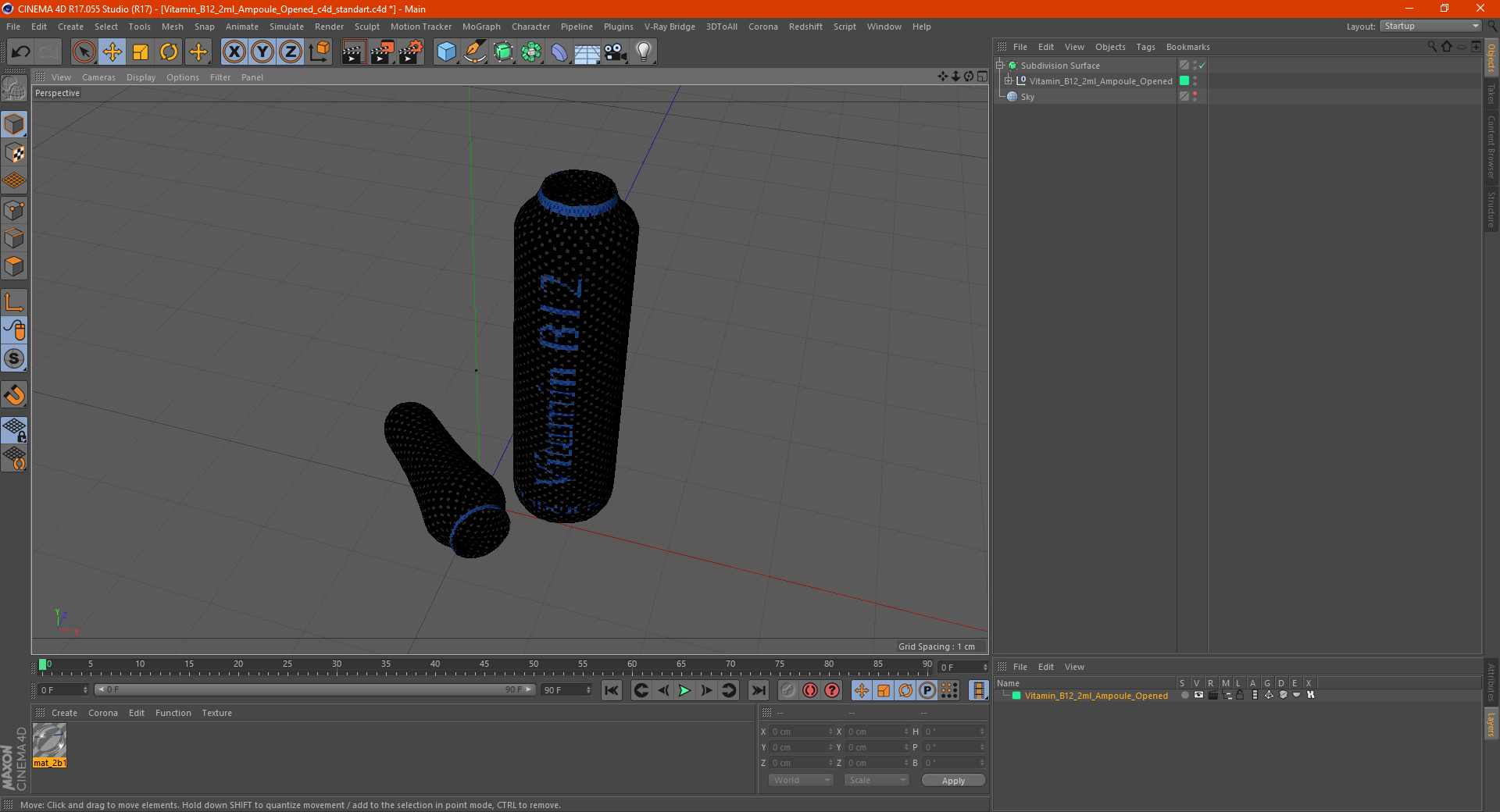Render the active view
Screen dimensions: 1500x812
point(353,52)
